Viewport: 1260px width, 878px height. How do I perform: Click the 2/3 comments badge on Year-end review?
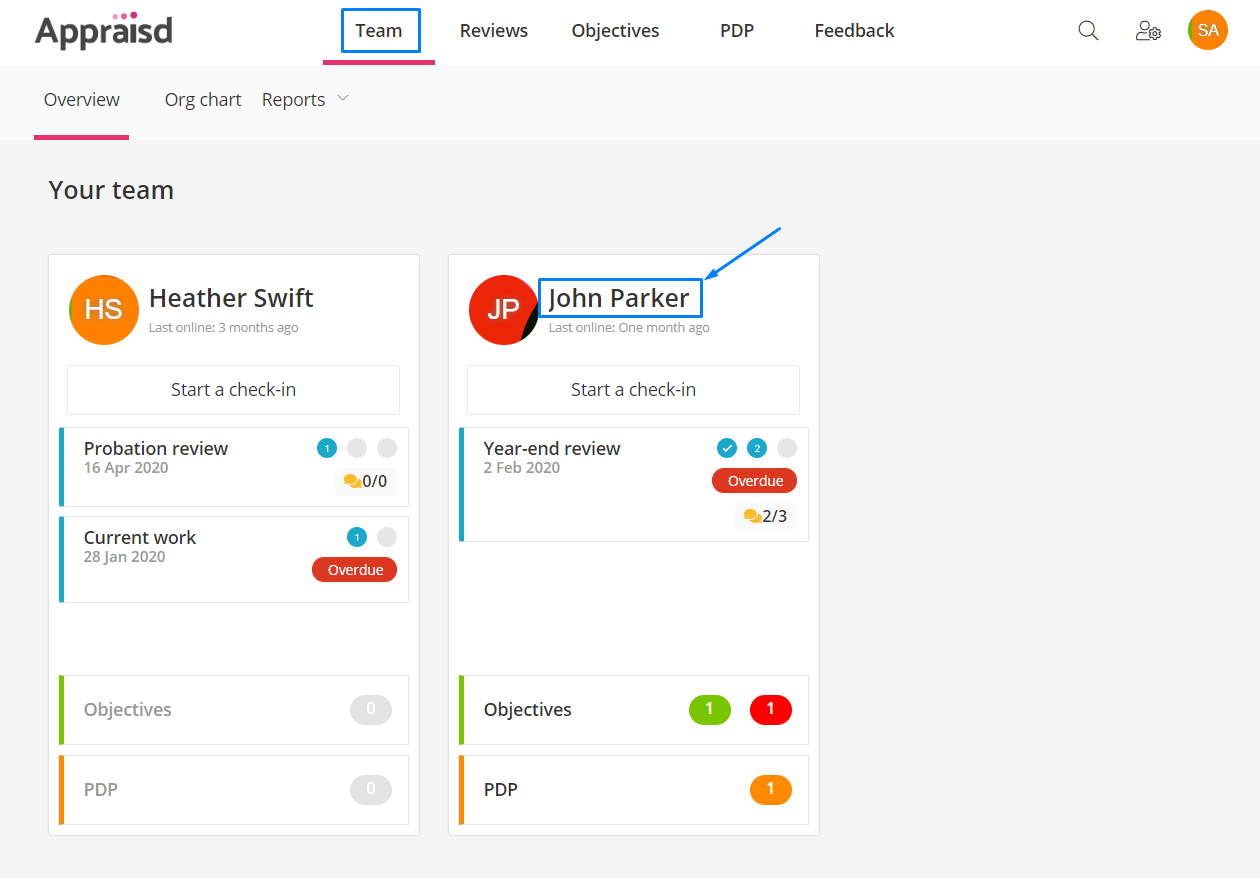coord(765,516)
